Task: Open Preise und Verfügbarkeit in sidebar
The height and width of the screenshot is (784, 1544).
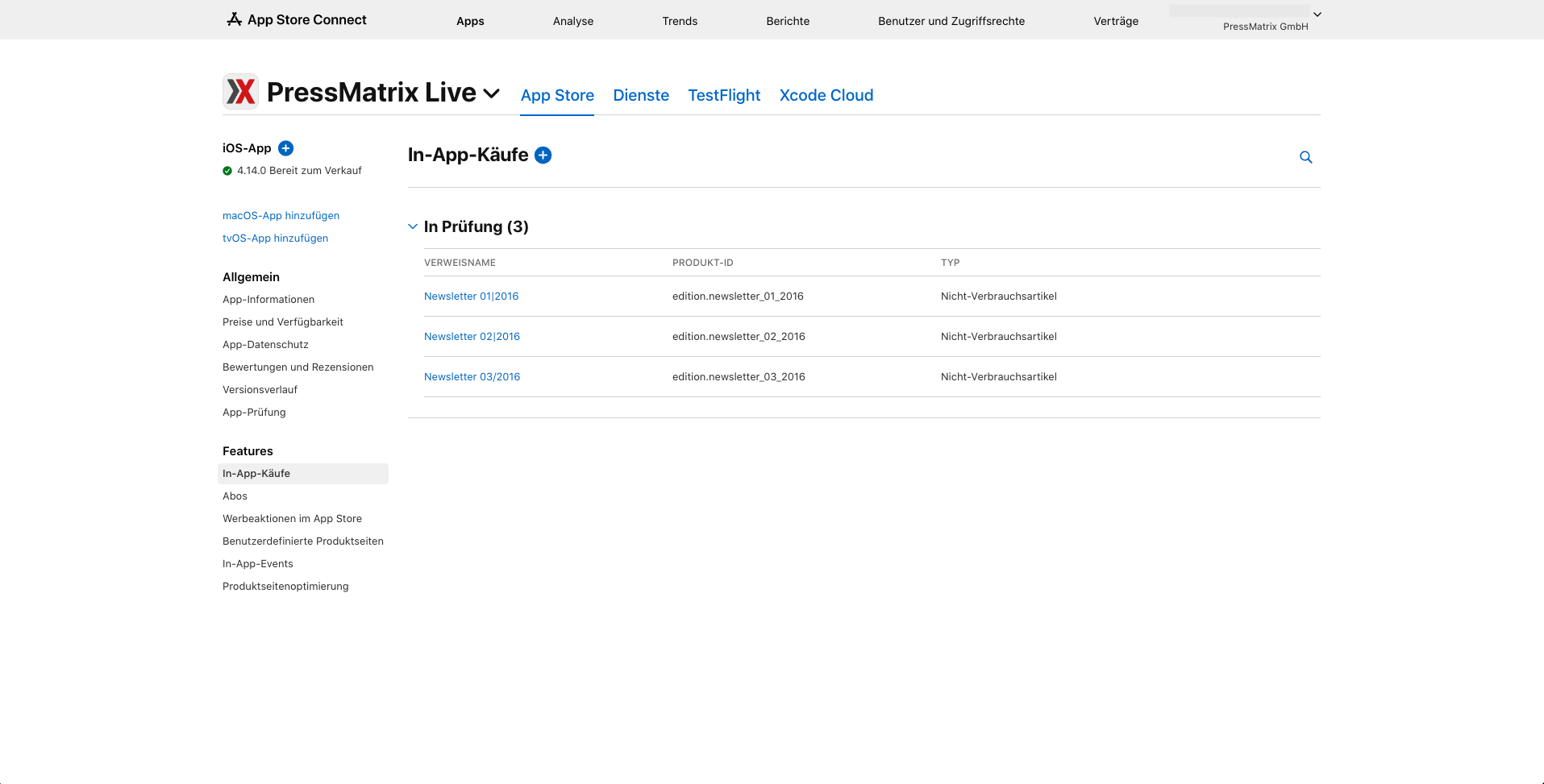Action: [283, 322]
